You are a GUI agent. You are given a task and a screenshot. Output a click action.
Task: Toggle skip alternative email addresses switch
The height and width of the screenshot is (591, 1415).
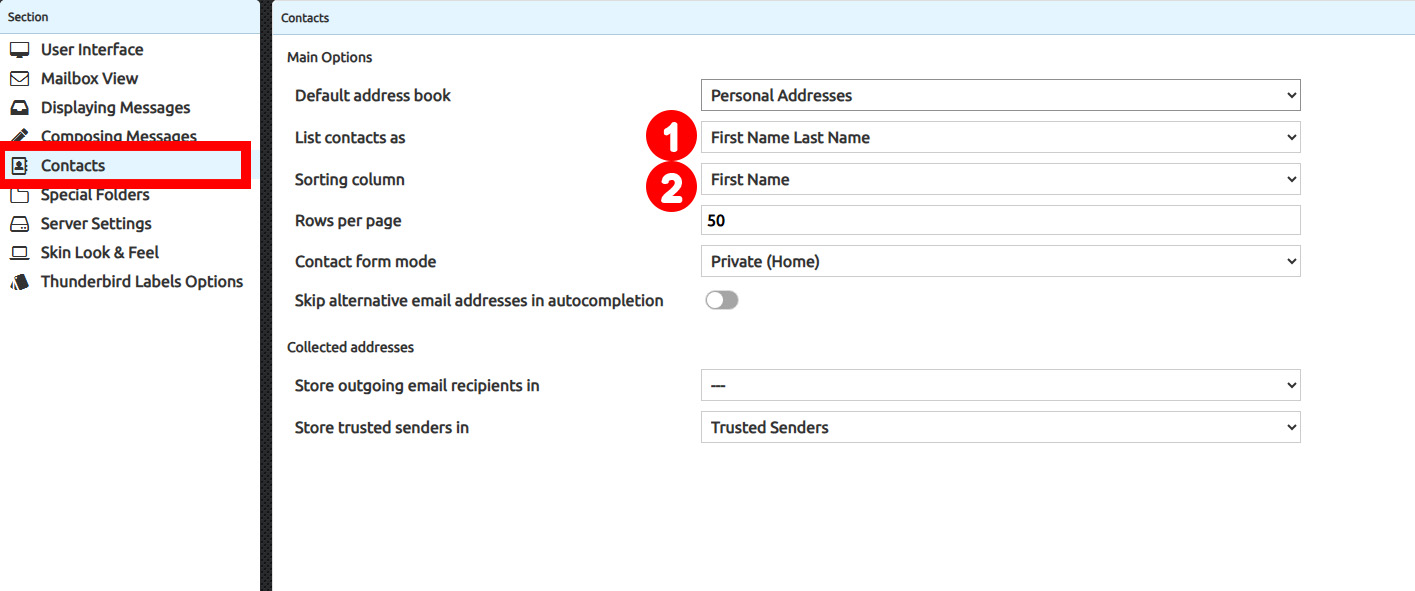[x=721, y=300]
